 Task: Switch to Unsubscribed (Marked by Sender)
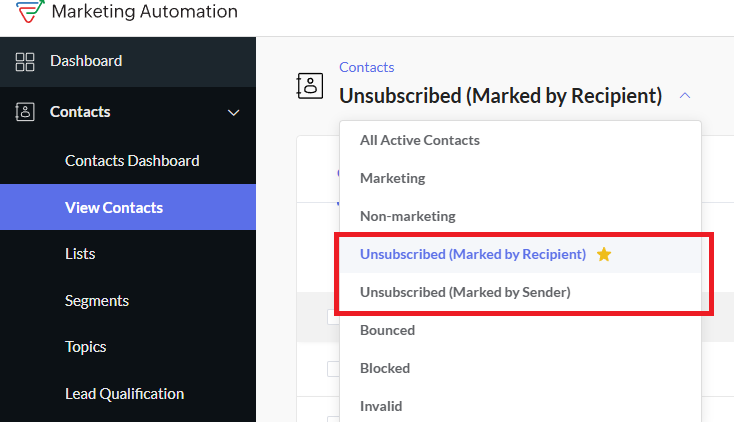465,292
